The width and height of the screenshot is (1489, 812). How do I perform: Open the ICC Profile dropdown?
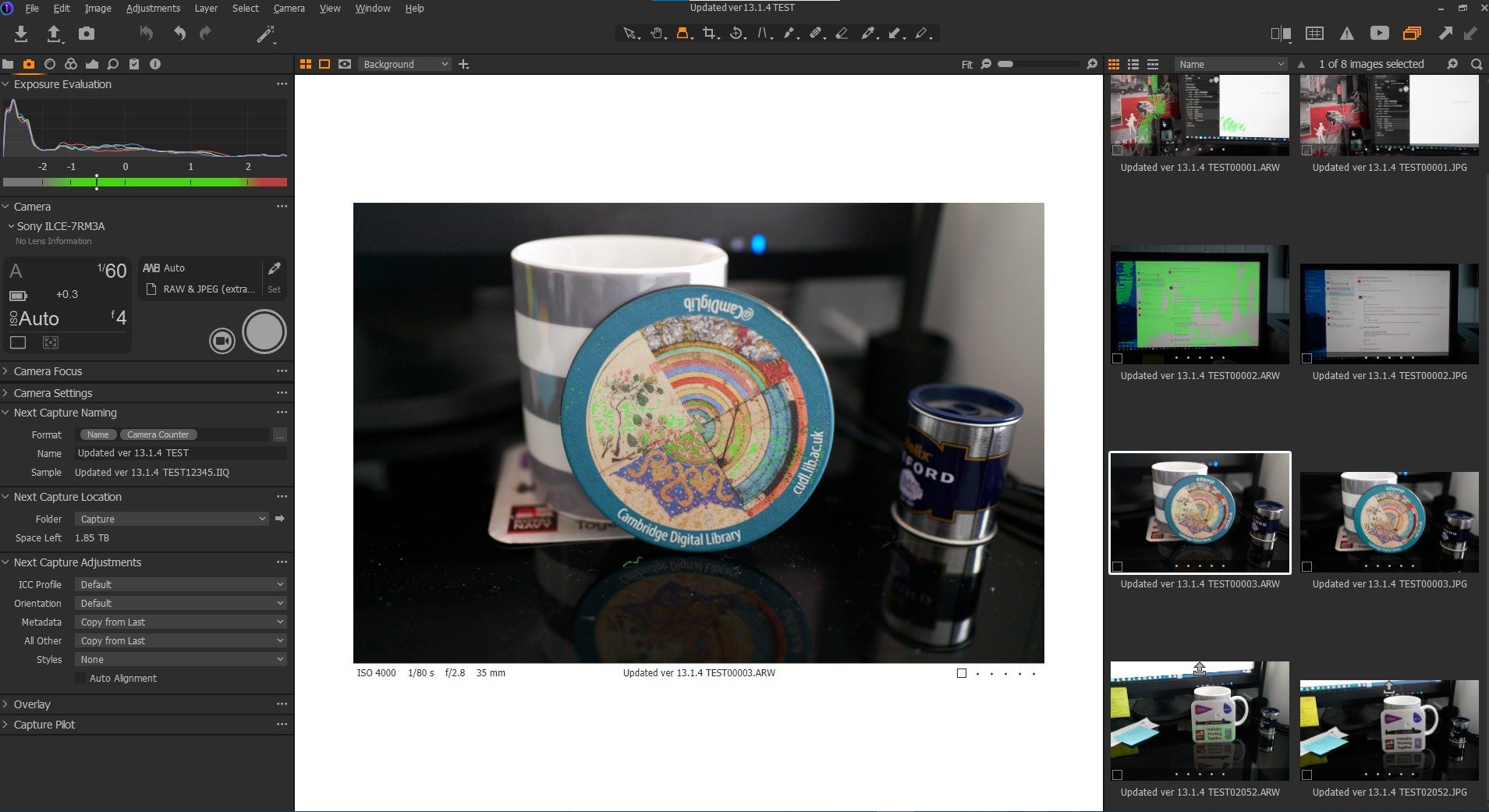180,585
